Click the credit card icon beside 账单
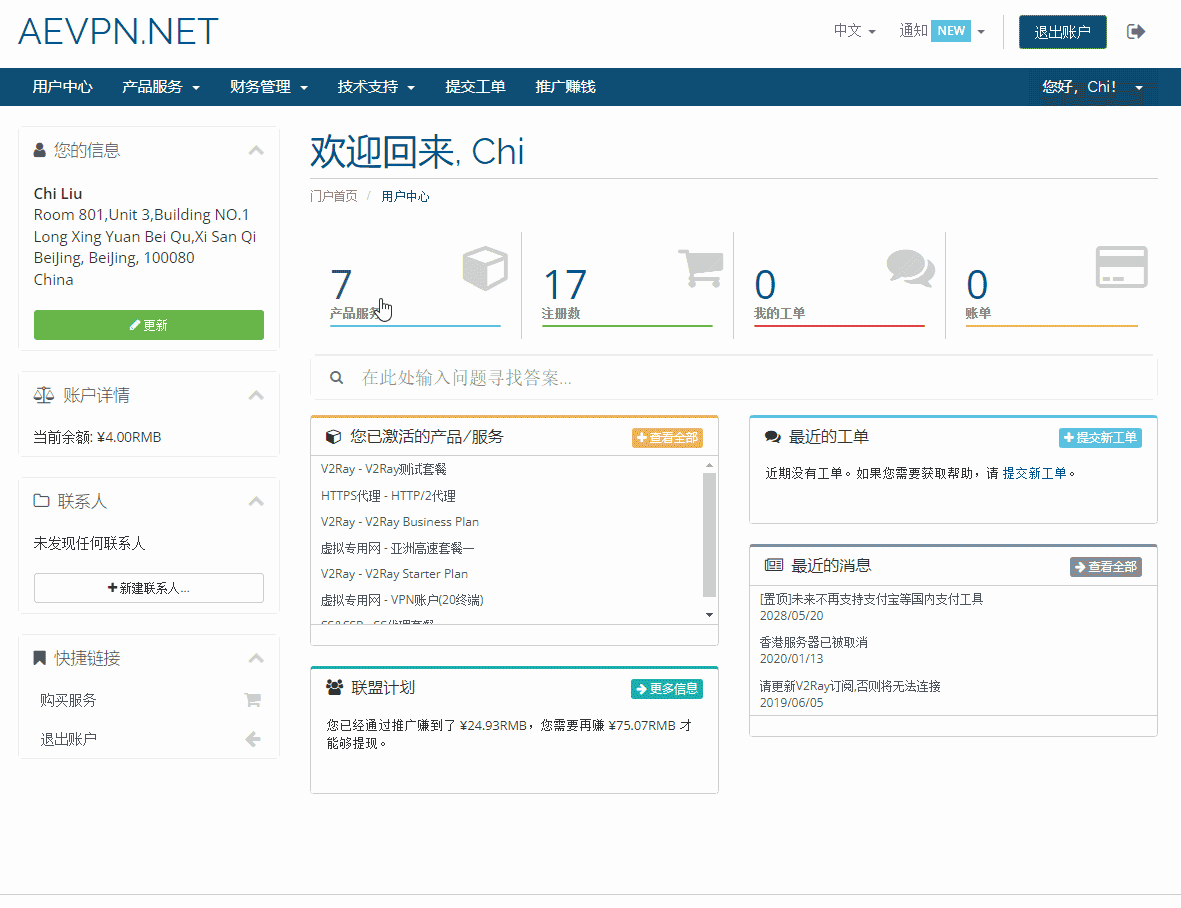 point(1121,266)
